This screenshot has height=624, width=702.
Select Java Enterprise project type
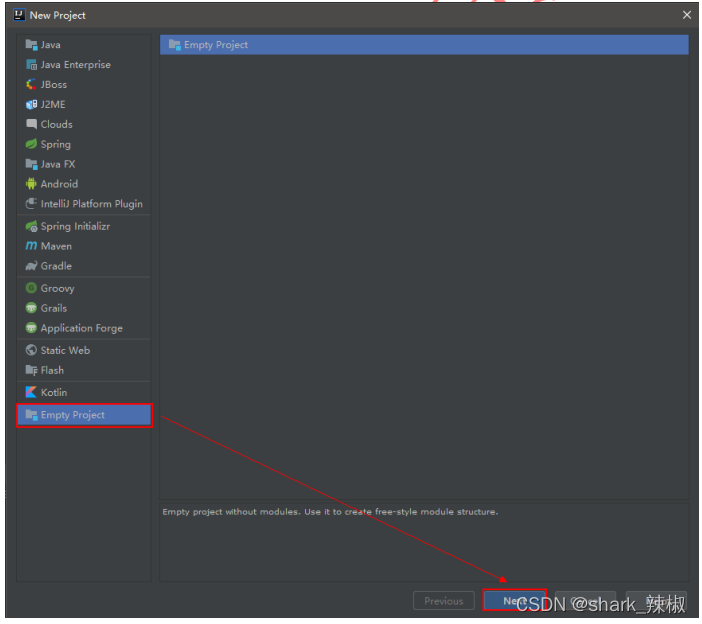click(x=75, y=65)
